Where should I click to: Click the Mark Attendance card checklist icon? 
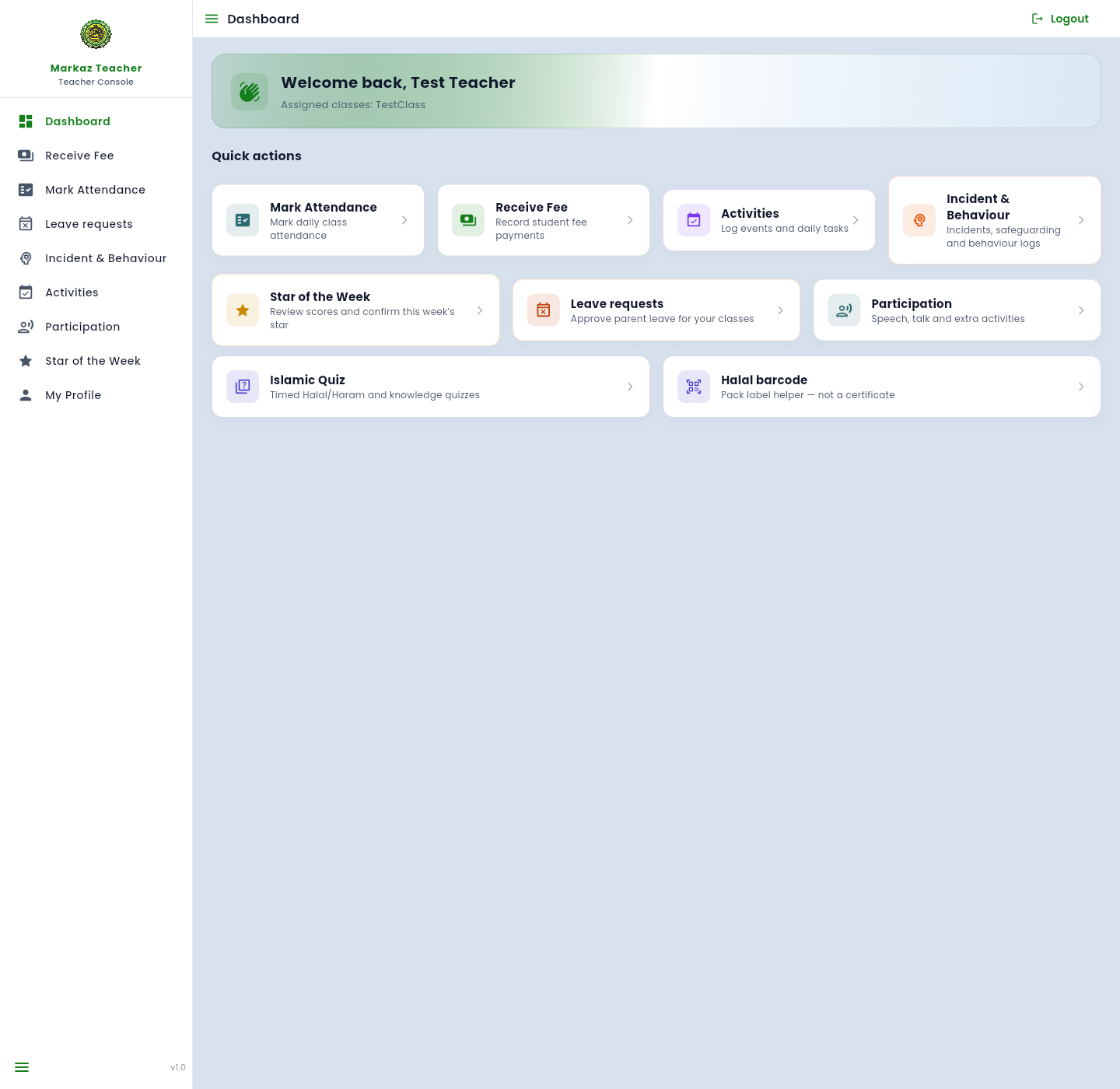click(243, 220)
